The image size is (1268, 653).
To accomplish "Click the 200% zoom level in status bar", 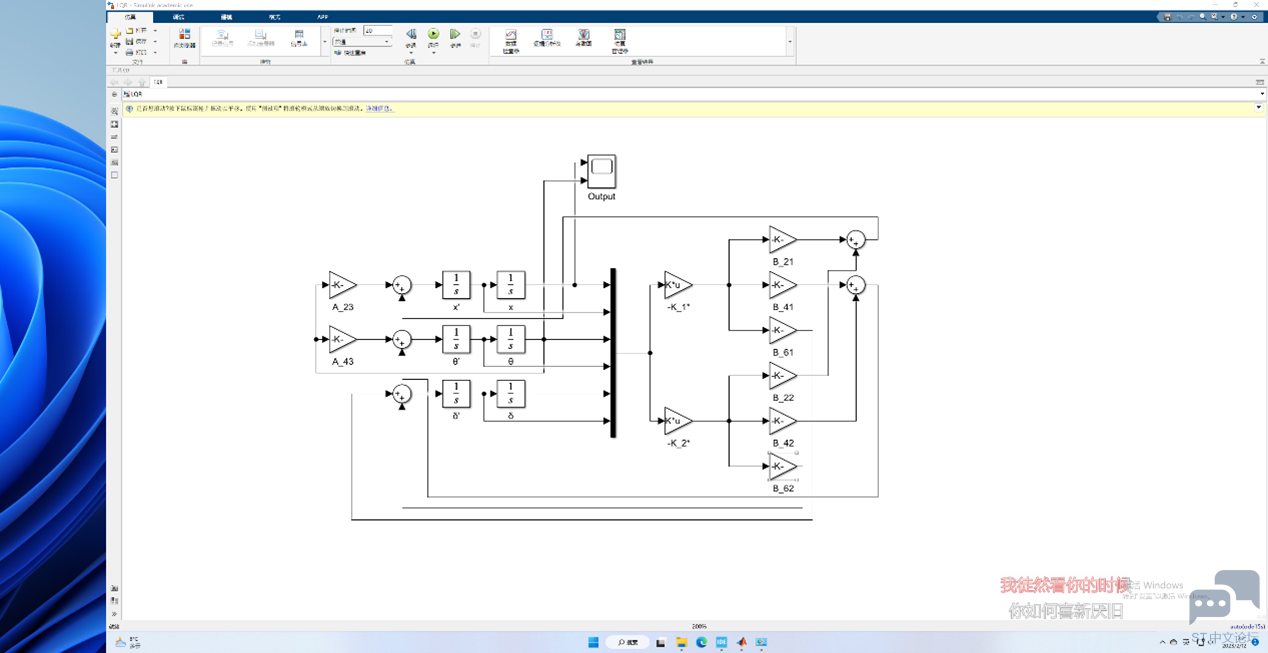I will click(x=699, y=627).
